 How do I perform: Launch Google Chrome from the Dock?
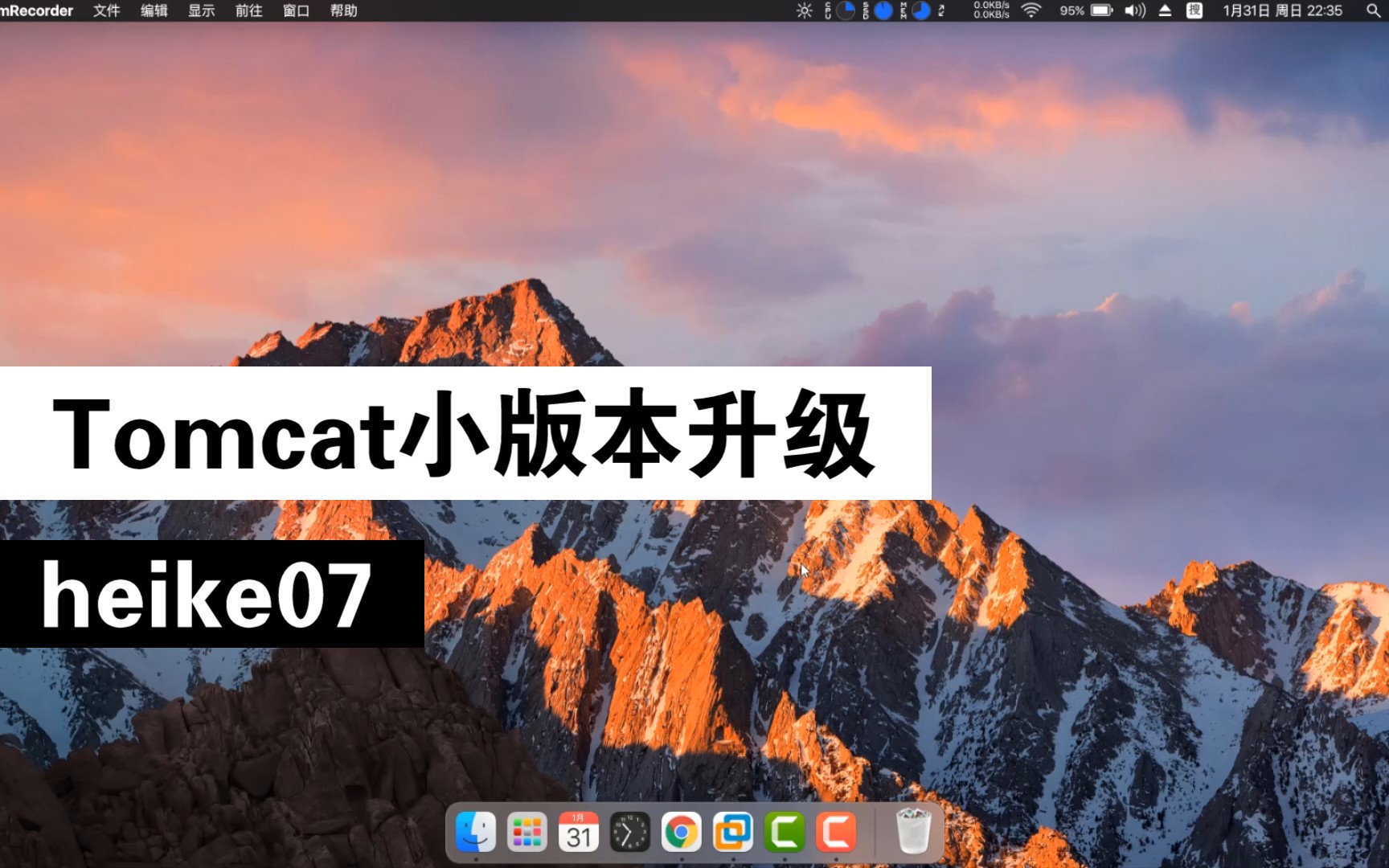(682, 832)
